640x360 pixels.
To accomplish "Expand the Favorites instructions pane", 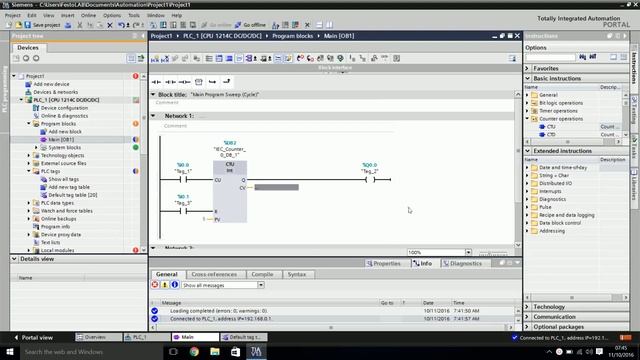I will [x=527, y=68].
